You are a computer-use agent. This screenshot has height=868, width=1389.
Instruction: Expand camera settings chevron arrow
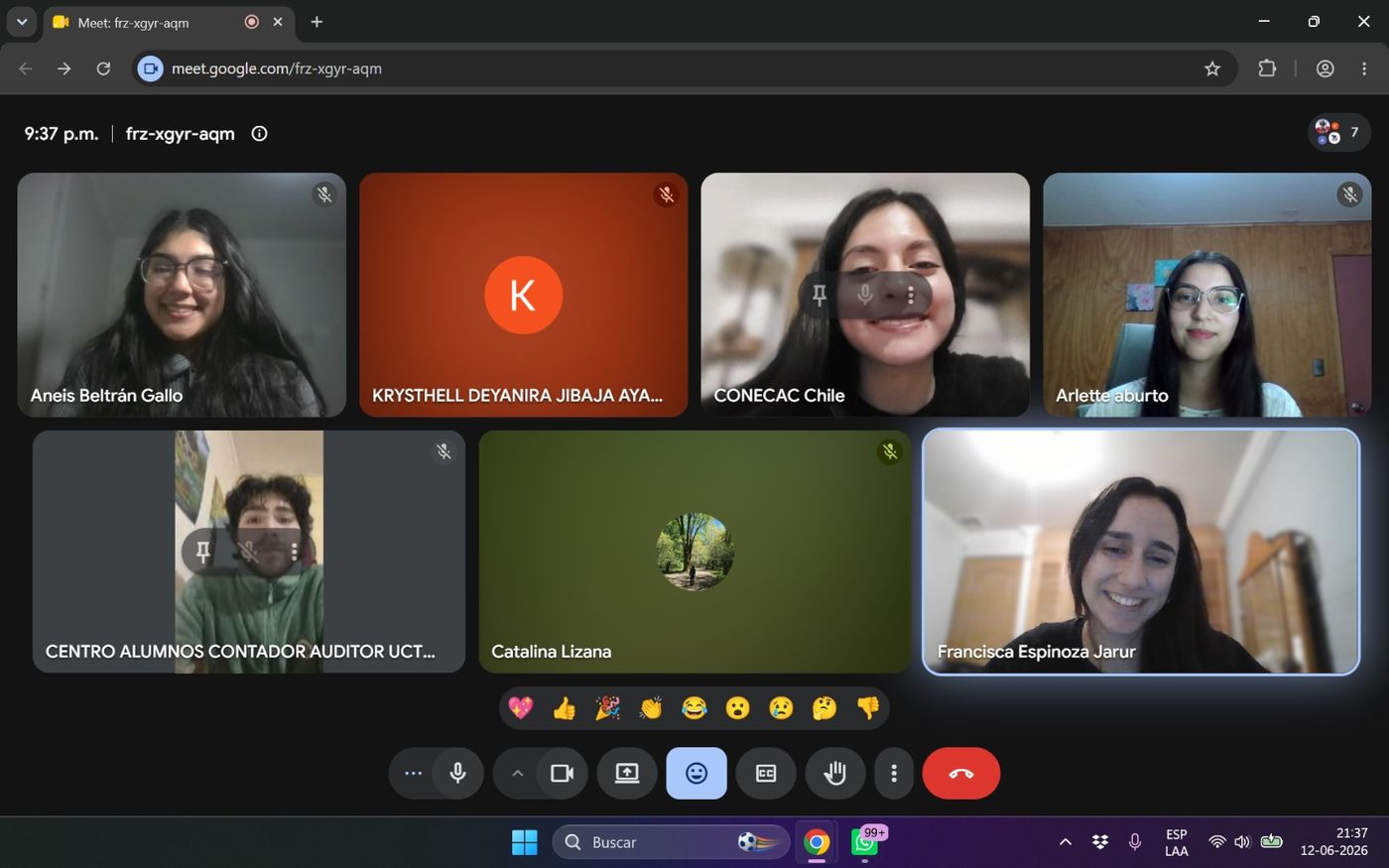tap(517, 774)
